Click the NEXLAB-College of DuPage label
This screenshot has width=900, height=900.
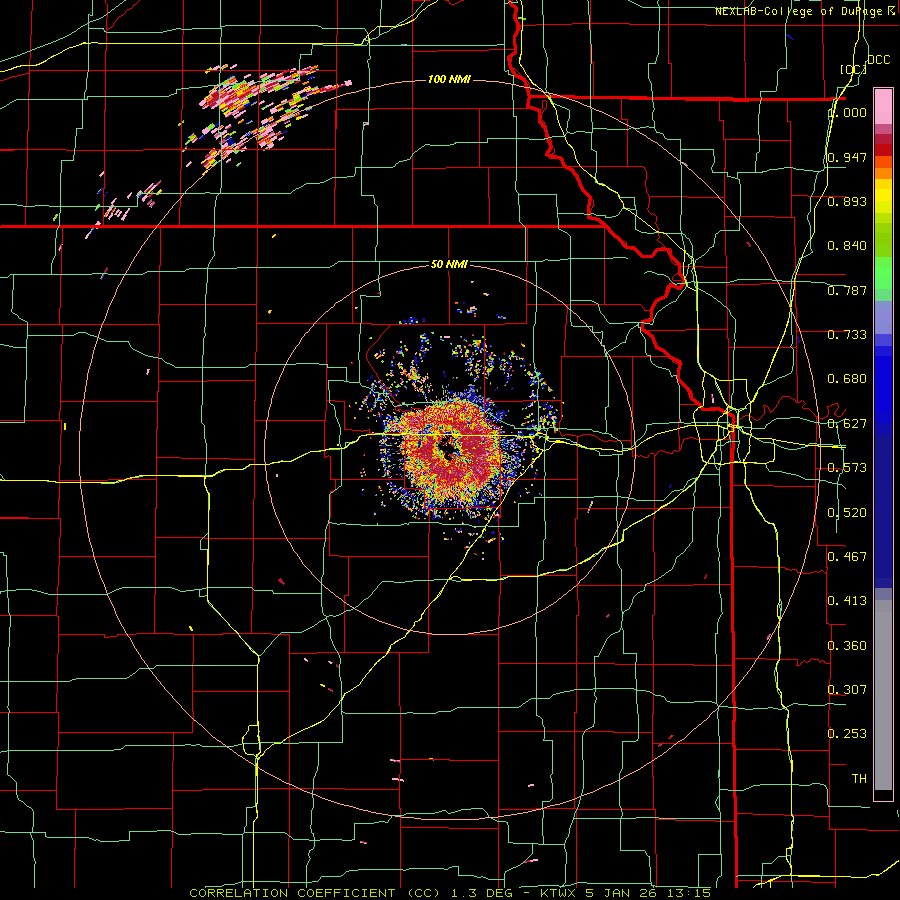click(x=804, y=11)
